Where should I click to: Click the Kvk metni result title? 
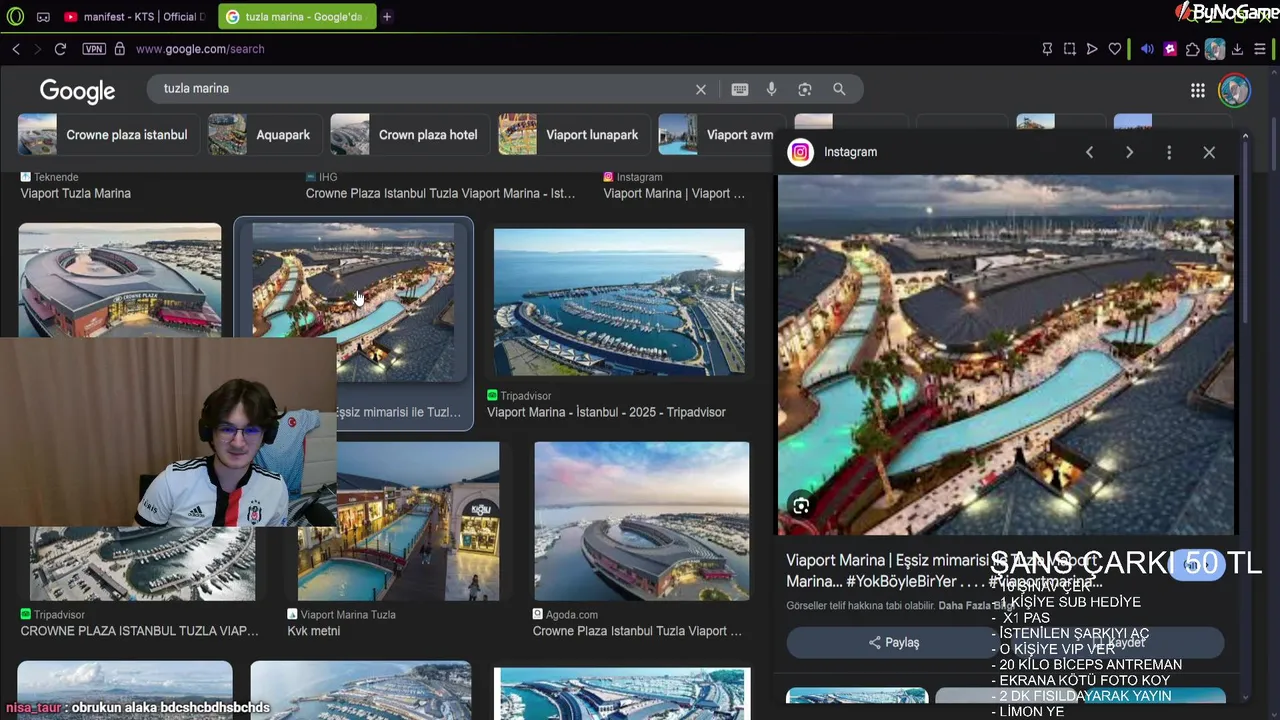pos(314,631)
